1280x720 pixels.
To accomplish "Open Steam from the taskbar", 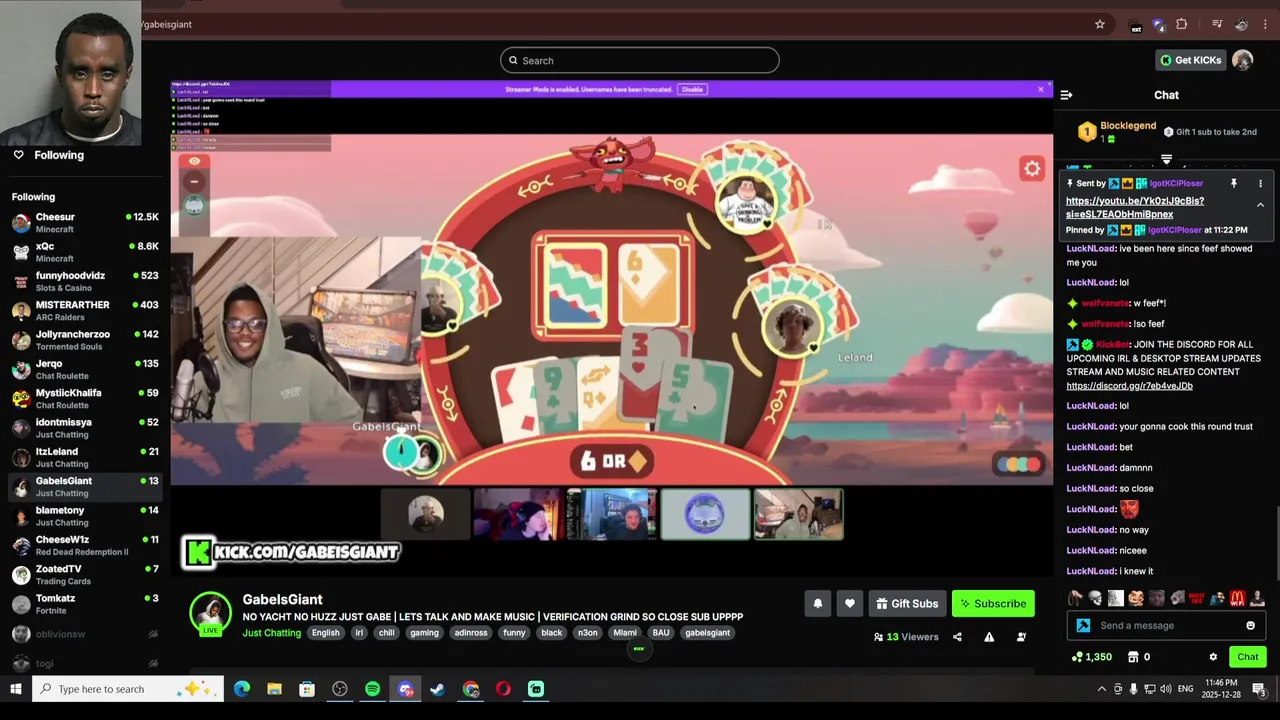I will tap(437, 689).
